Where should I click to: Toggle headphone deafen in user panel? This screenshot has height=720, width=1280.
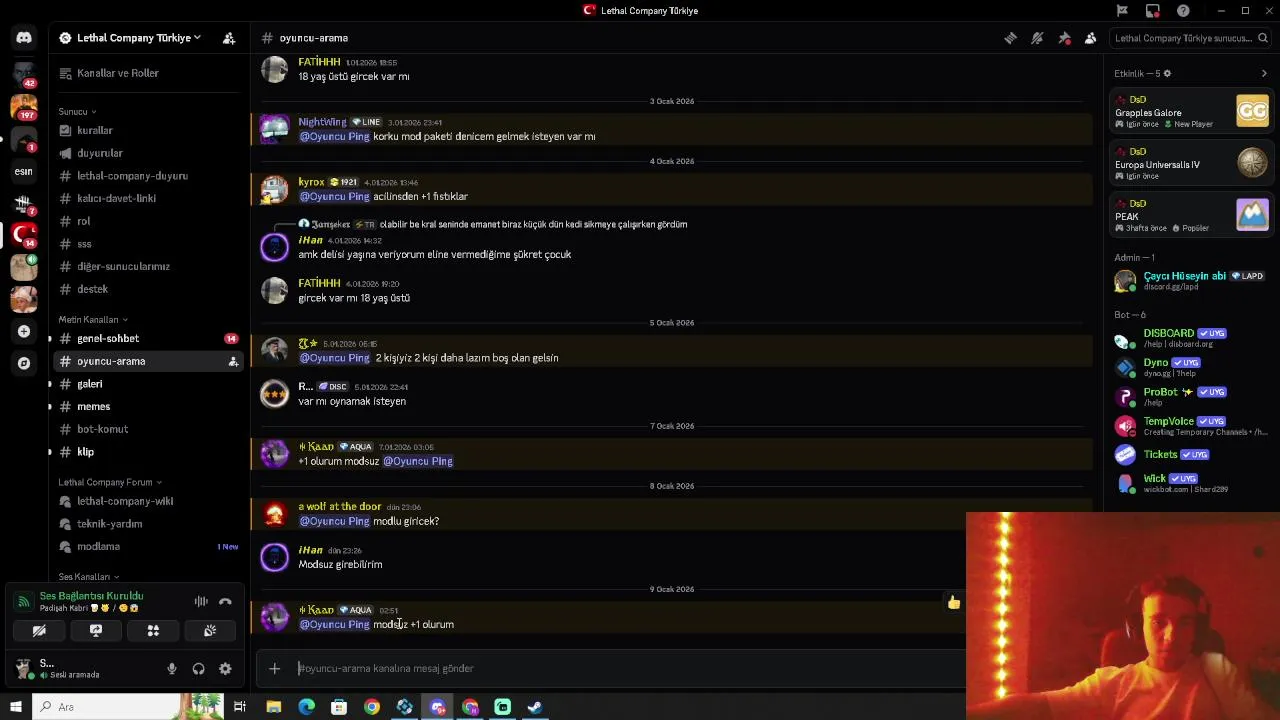198,669
